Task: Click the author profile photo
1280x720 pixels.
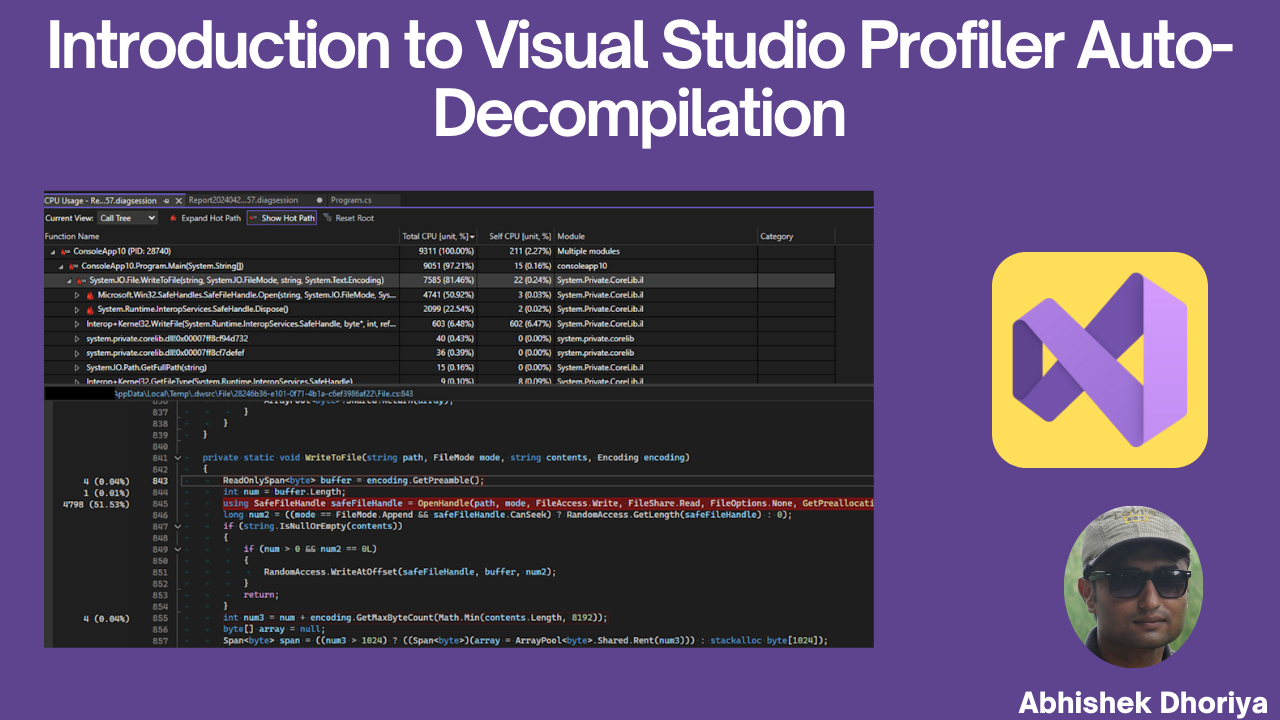Action: 1133,585
